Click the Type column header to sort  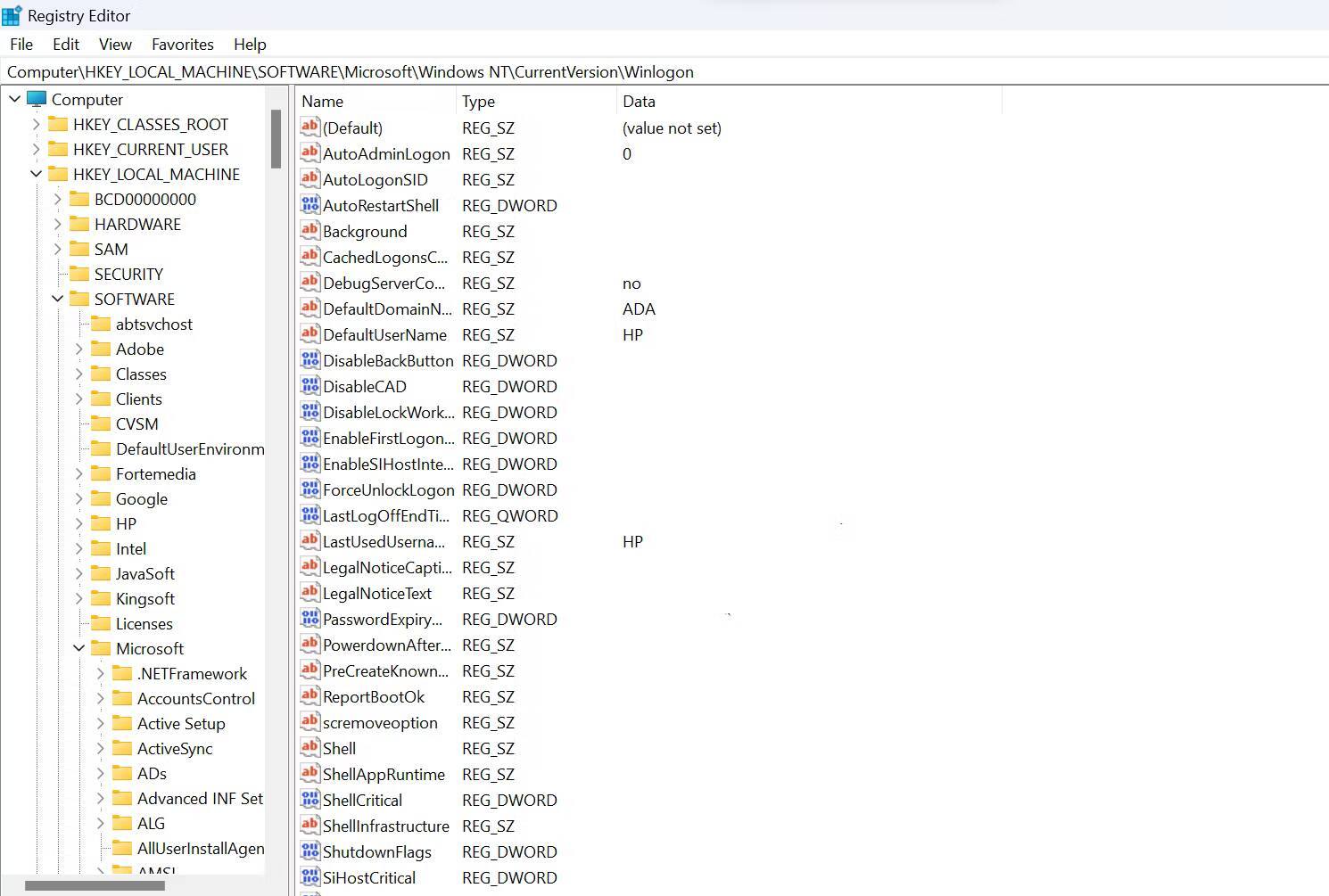[478, 101]
